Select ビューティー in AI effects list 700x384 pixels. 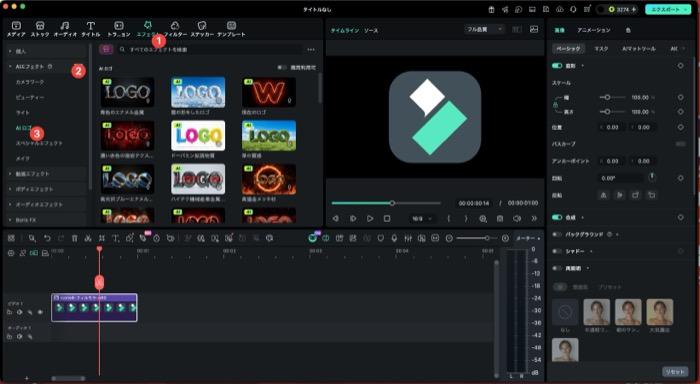click(x=30, y=97)
